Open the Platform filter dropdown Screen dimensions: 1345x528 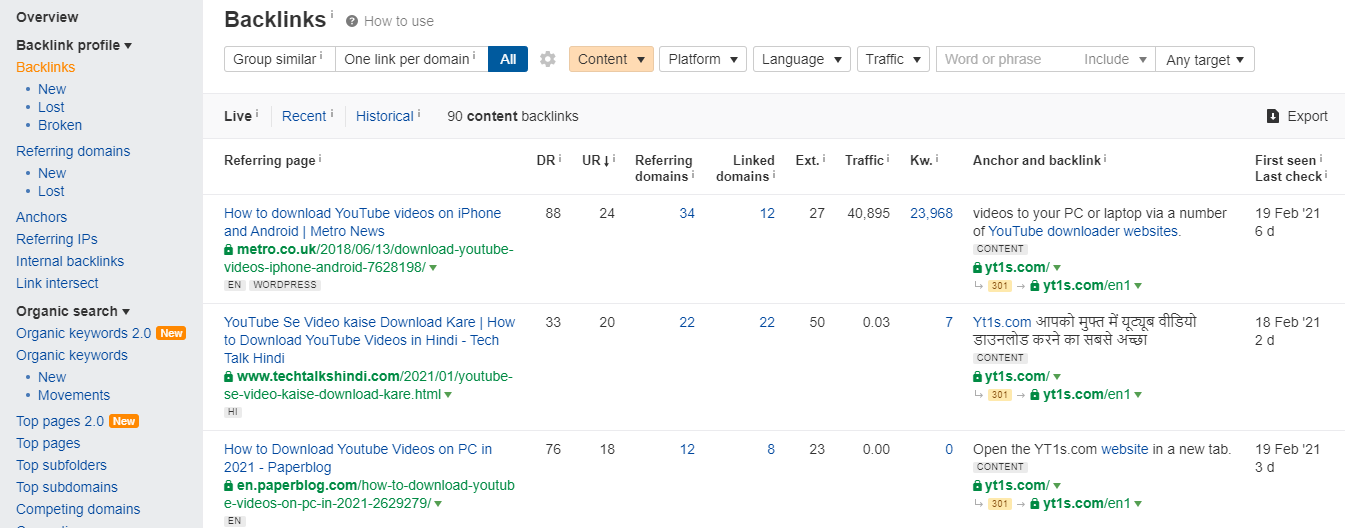[703, 59]
